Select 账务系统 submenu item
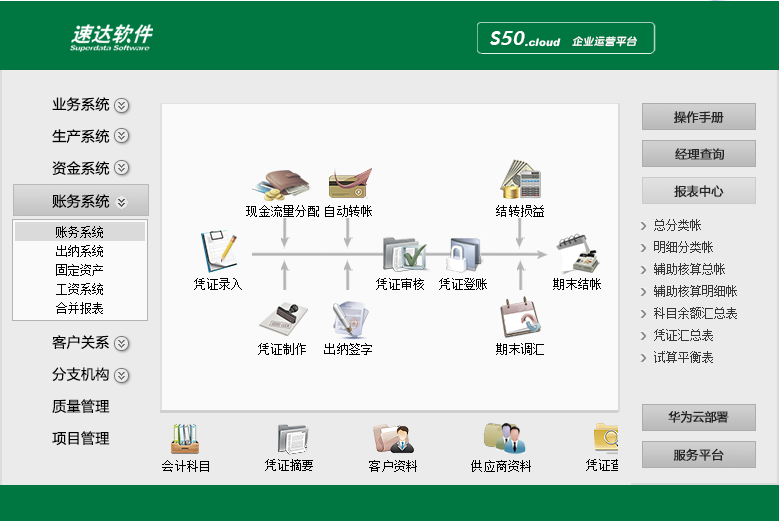 [80, 232]
